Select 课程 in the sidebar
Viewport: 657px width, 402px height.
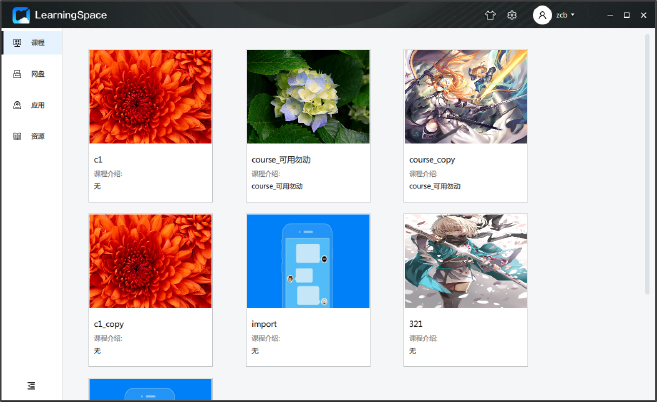(31, 42)
